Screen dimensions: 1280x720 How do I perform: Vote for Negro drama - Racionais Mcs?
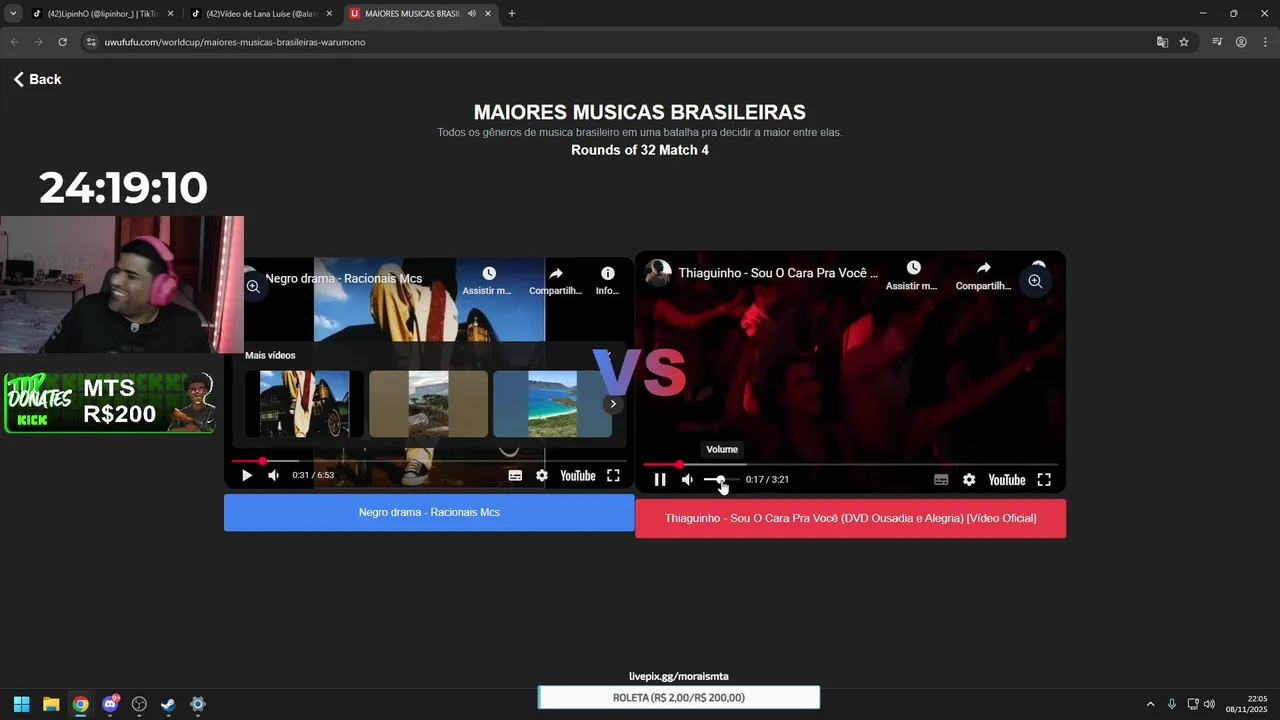429,512
